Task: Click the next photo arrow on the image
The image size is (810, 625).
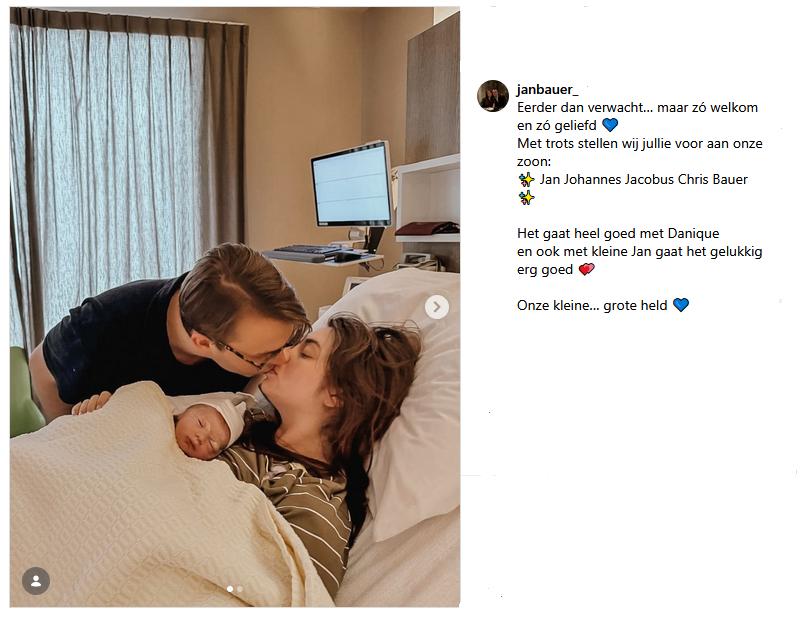Action: click(437, 307)
